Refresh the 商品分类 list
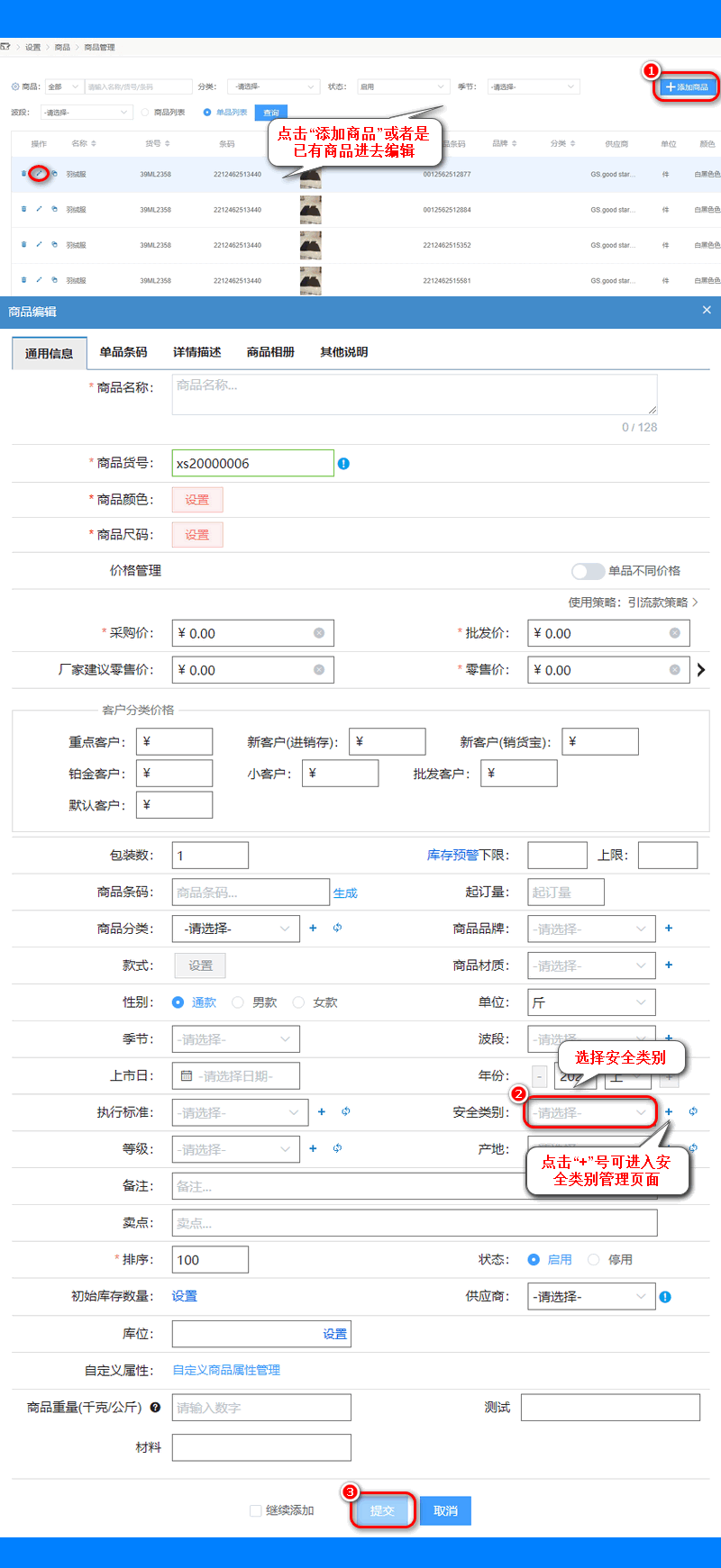 337,928
